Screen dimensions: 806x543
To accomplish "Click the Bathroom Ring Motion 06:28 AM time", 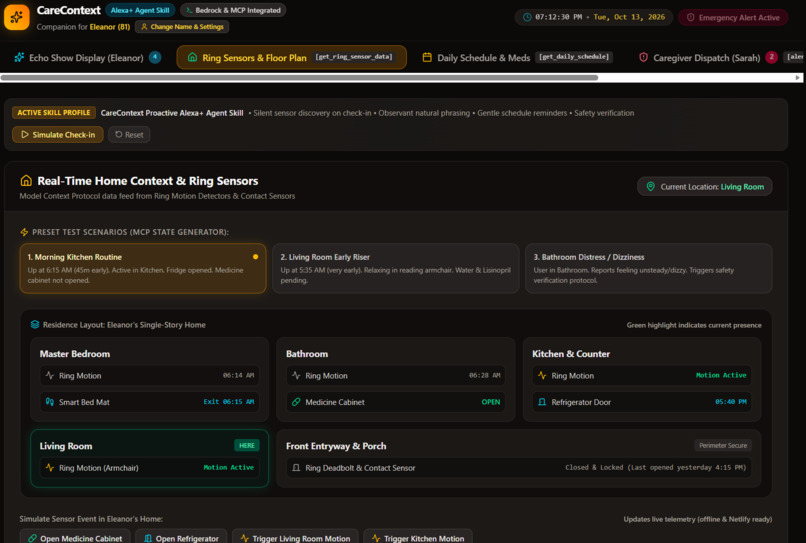I will 484,375.
